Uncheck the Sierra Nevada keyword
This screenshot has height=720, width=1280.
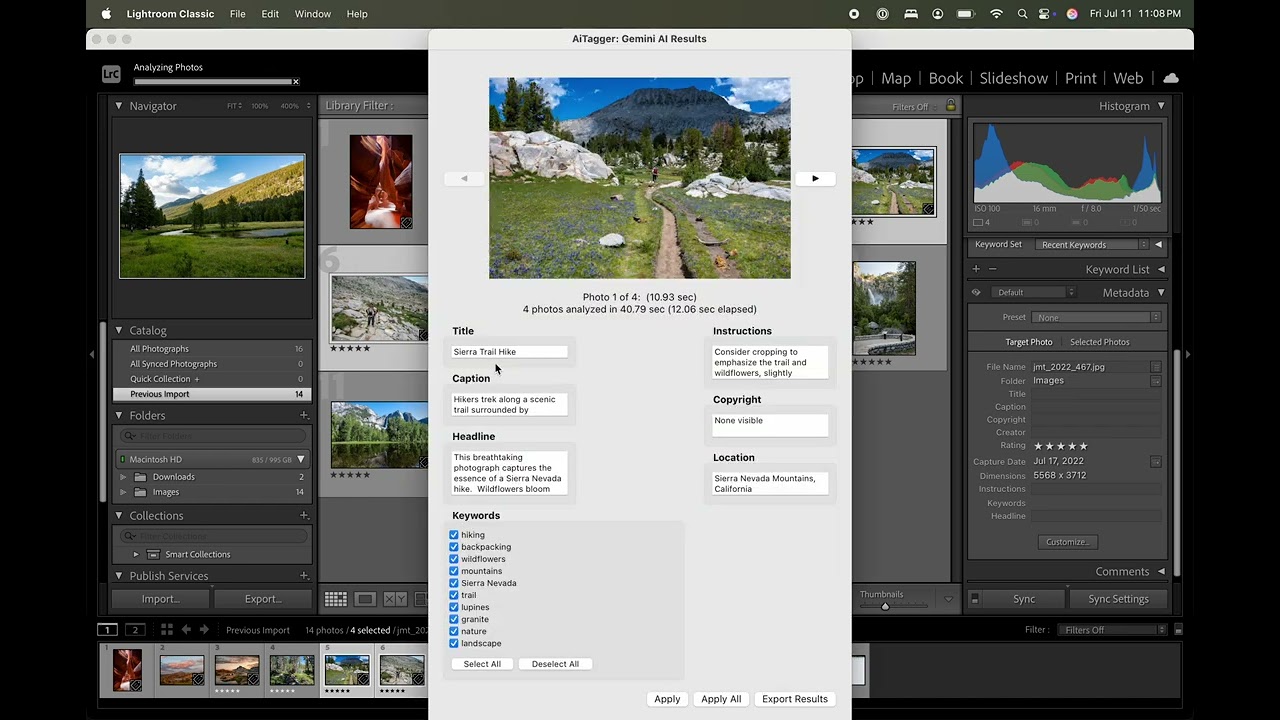pos(454,583)
